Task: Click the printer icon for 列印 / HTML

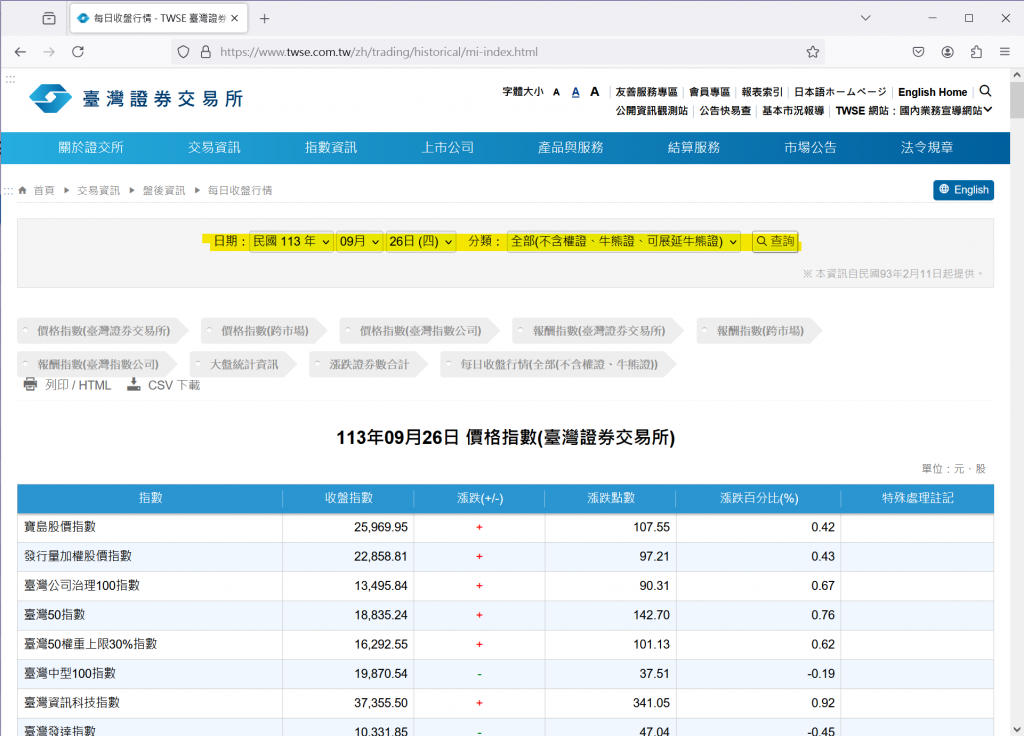Action: [x=30, y=384]
